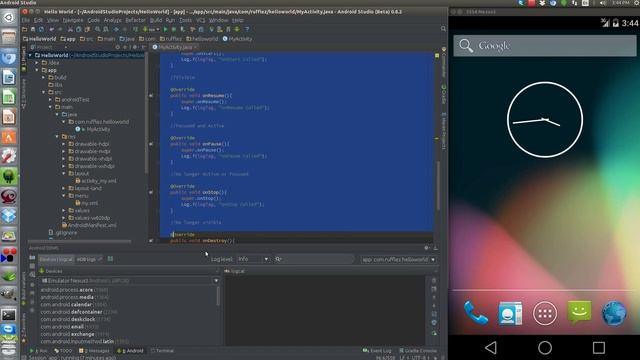Open the VCS menu
The image size is (640, 360).
click(200, 20)
